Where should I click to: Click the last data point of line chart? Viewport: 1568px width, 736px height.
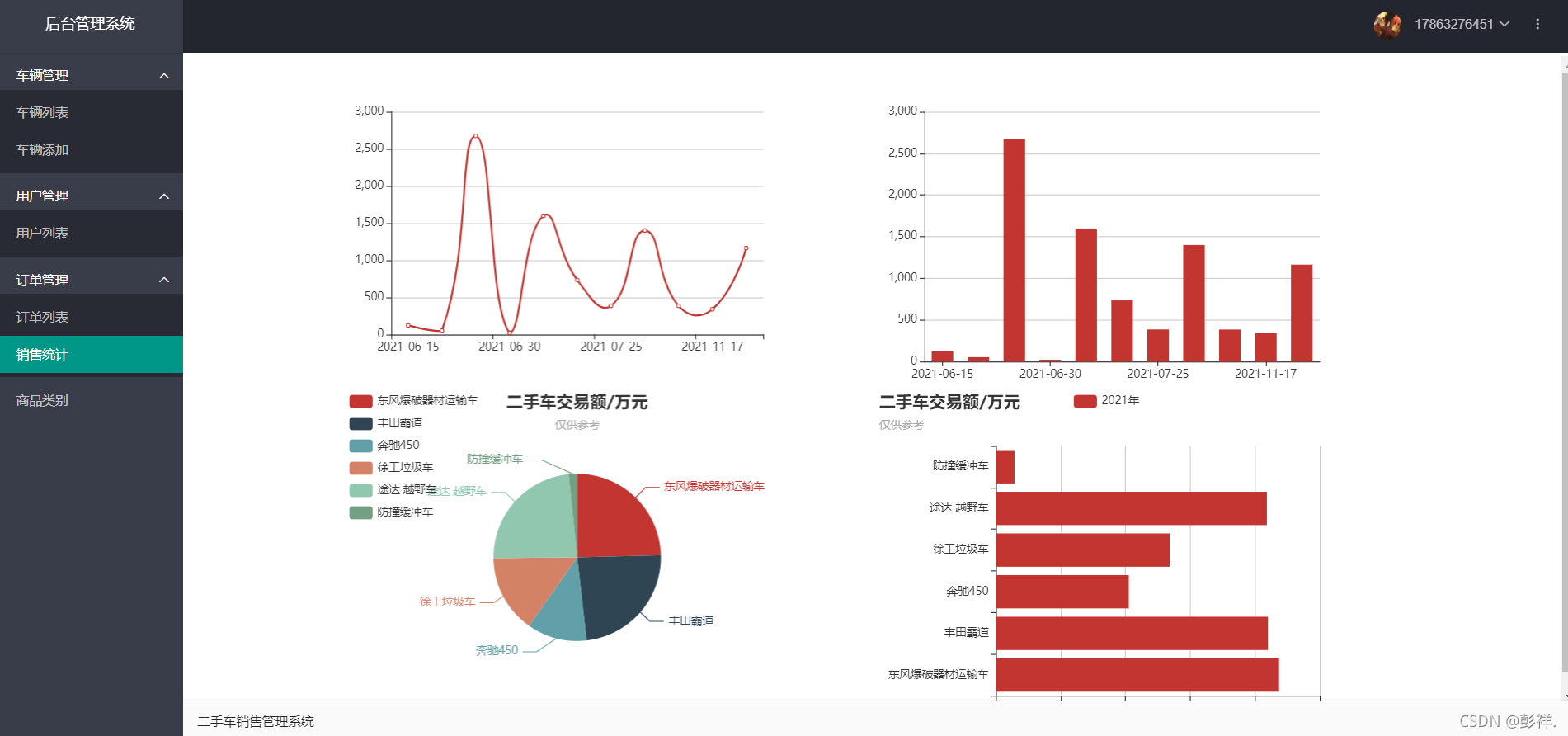[x=746, y=248]
